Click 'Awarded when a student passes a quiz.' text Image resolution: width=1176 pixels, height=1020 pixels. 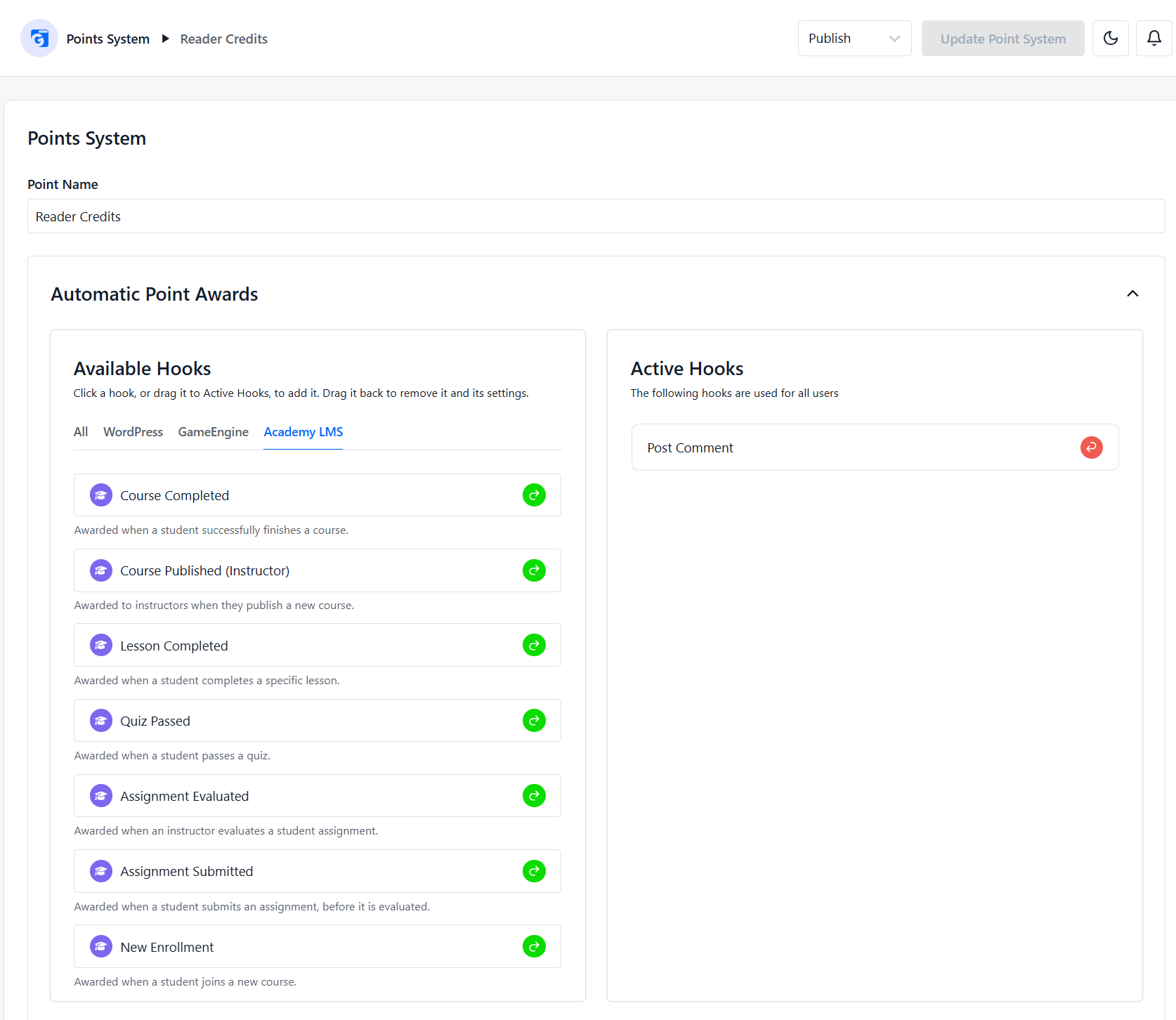click(172, 756)
